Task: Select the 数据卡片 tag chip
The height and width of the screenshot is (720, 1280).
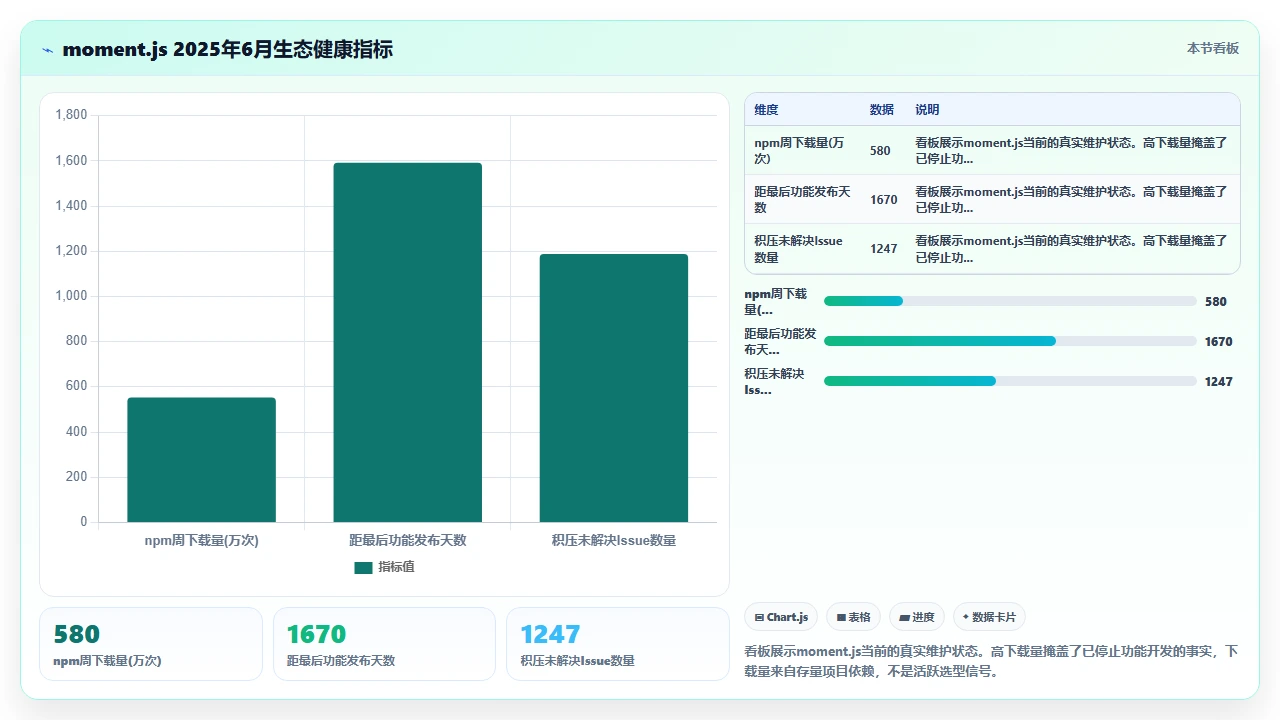Action: (989, 617)
